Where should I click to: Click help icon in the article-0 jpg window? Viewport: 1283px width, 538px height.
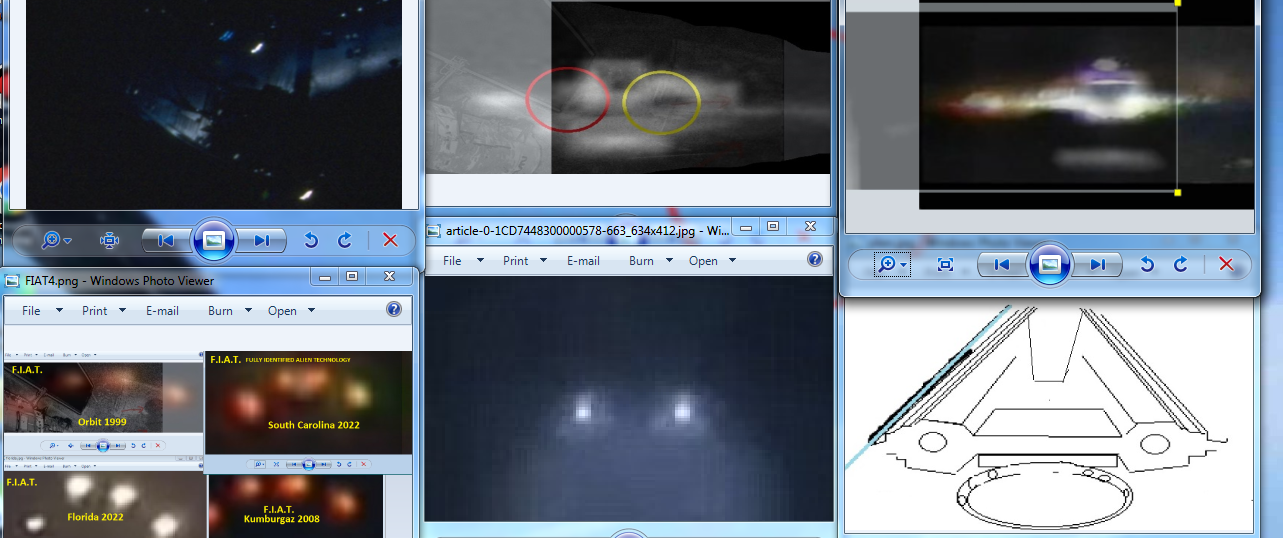pyautogui.click(x=815, y=260)
